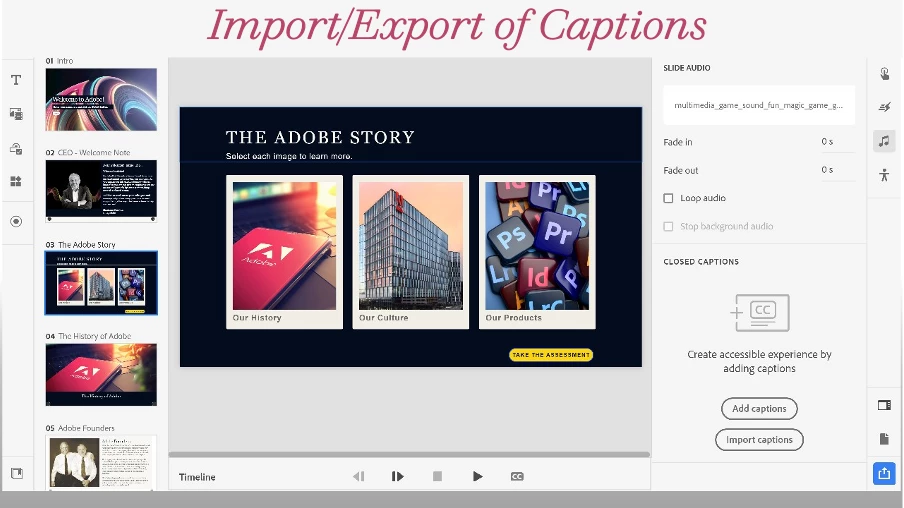The image size is (904, 508).
Task: Open the slide panel icon at bottom left
Action: pos(17,473)
